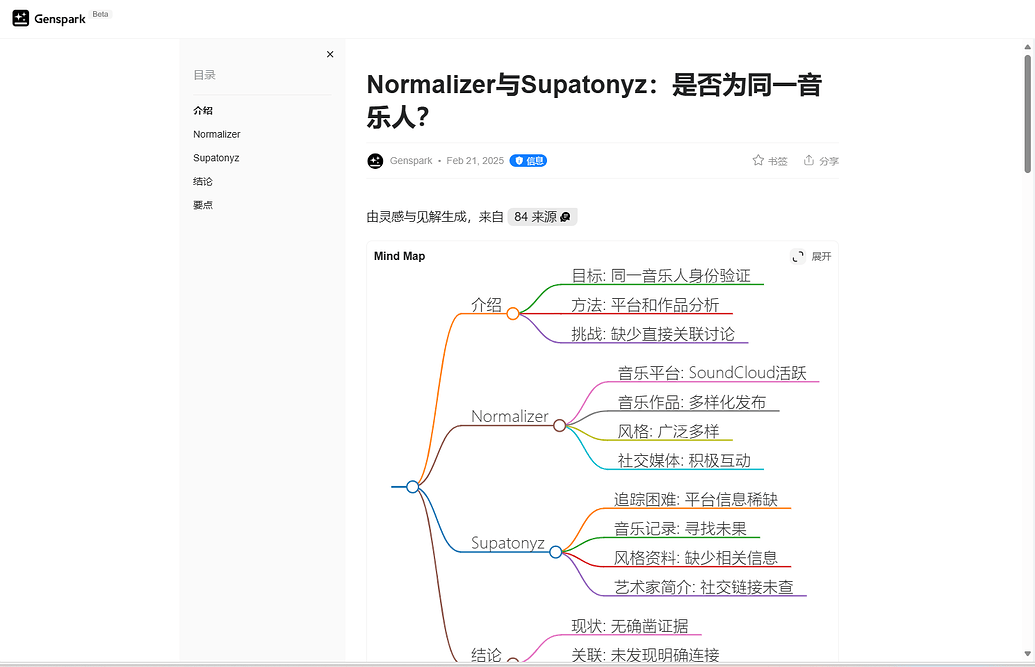The image size is (1035, 667).
Task: Click mind map leaf 方法: 平台和作品分析
Action: pyautogui.click(x=645, y=304)
